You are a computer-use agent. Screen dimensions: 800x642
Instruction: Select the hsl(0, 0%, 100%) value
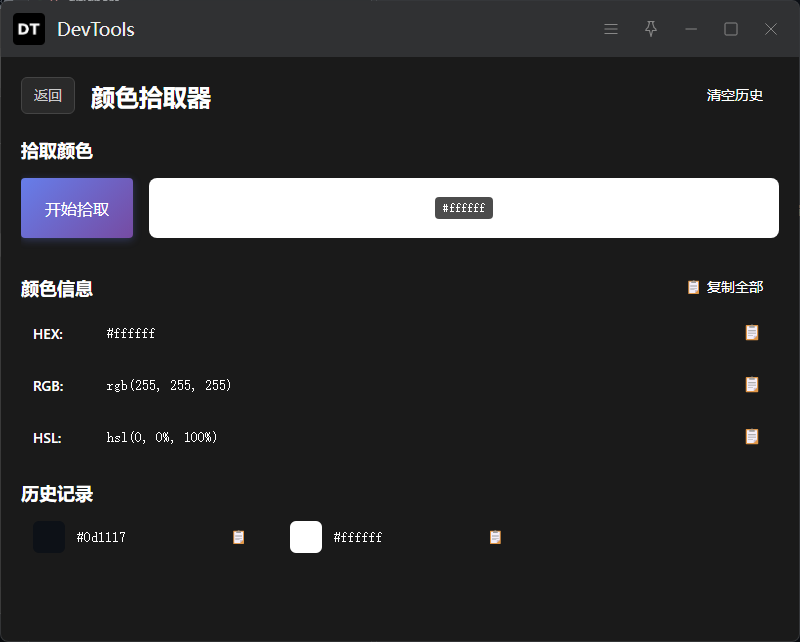pyautogui.click(x=162, y=437)
